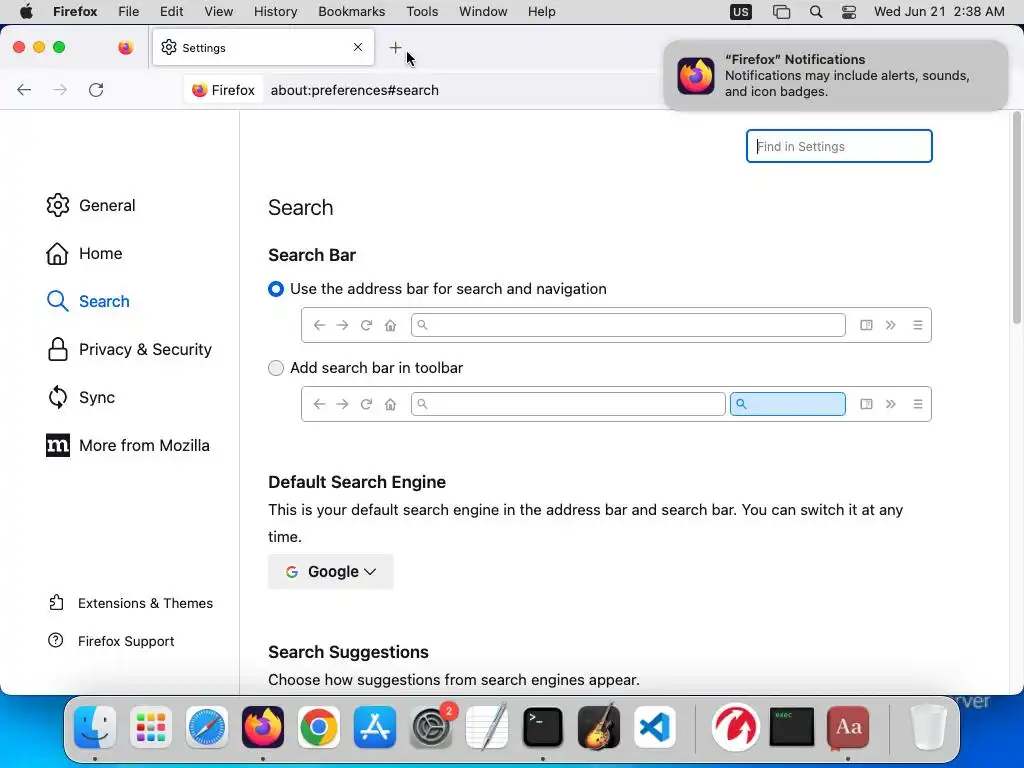Screen dimensions: 1024x768
Task: Click the browser Back arrow button
Action: (x=24, y=89)
